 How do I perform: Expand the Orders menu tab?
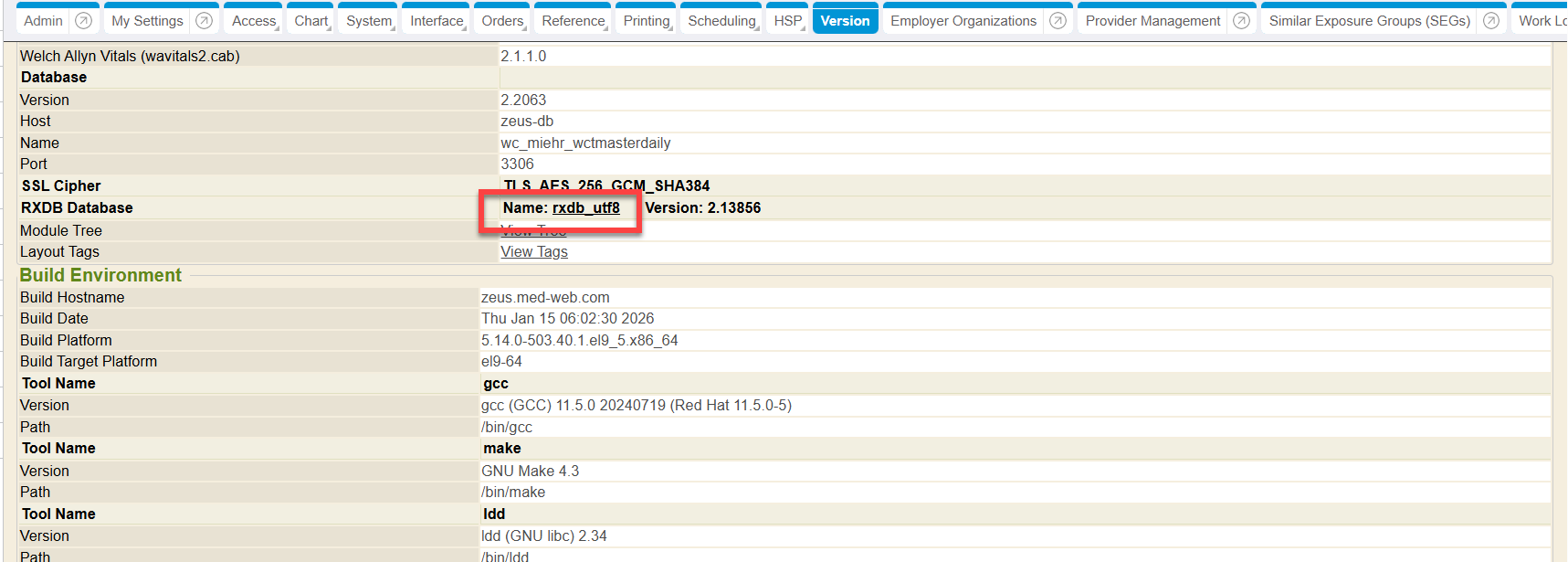click(x=503, y=21)
